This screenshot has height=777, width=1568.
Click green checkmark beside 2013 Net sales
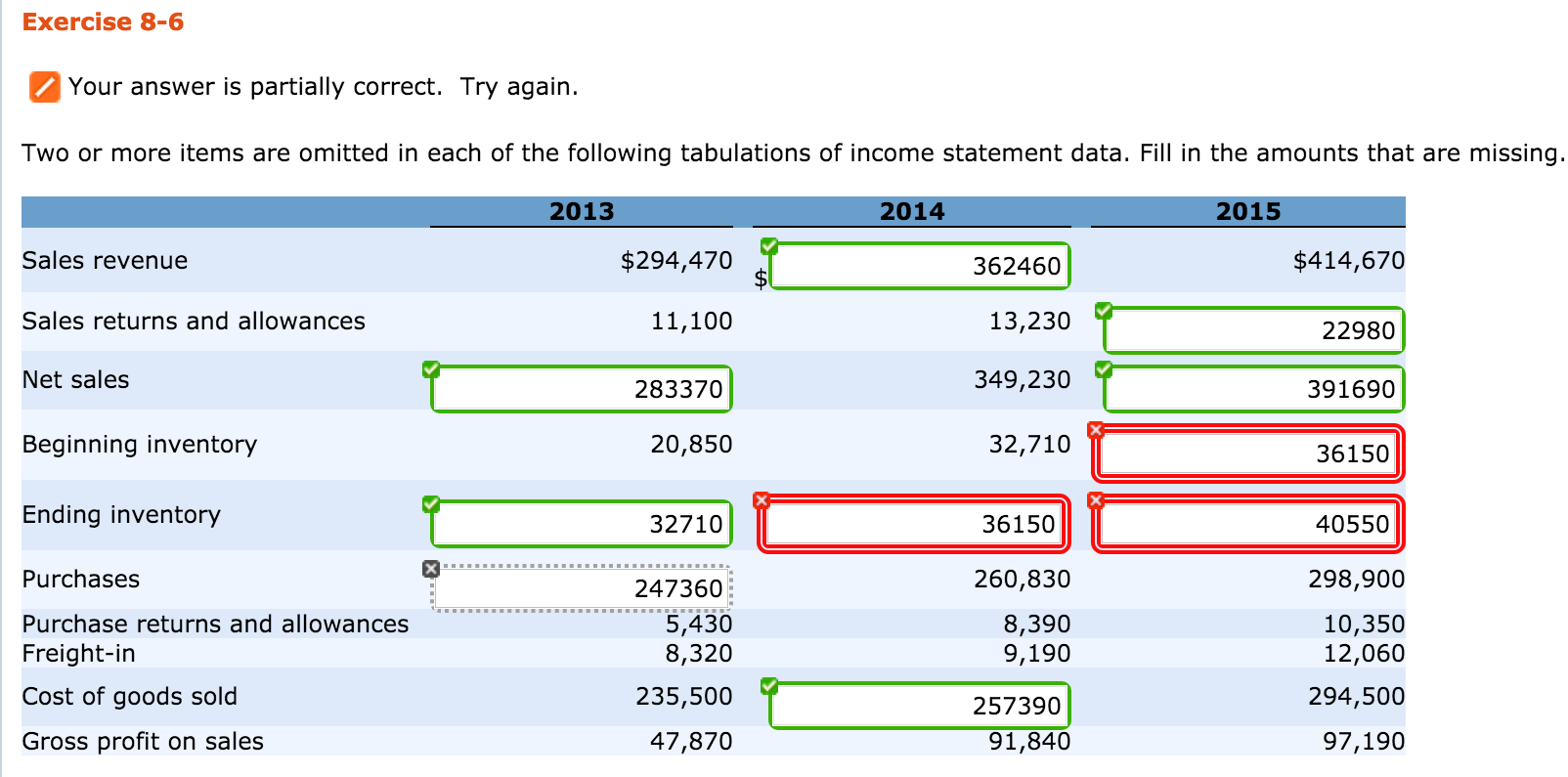431,369
